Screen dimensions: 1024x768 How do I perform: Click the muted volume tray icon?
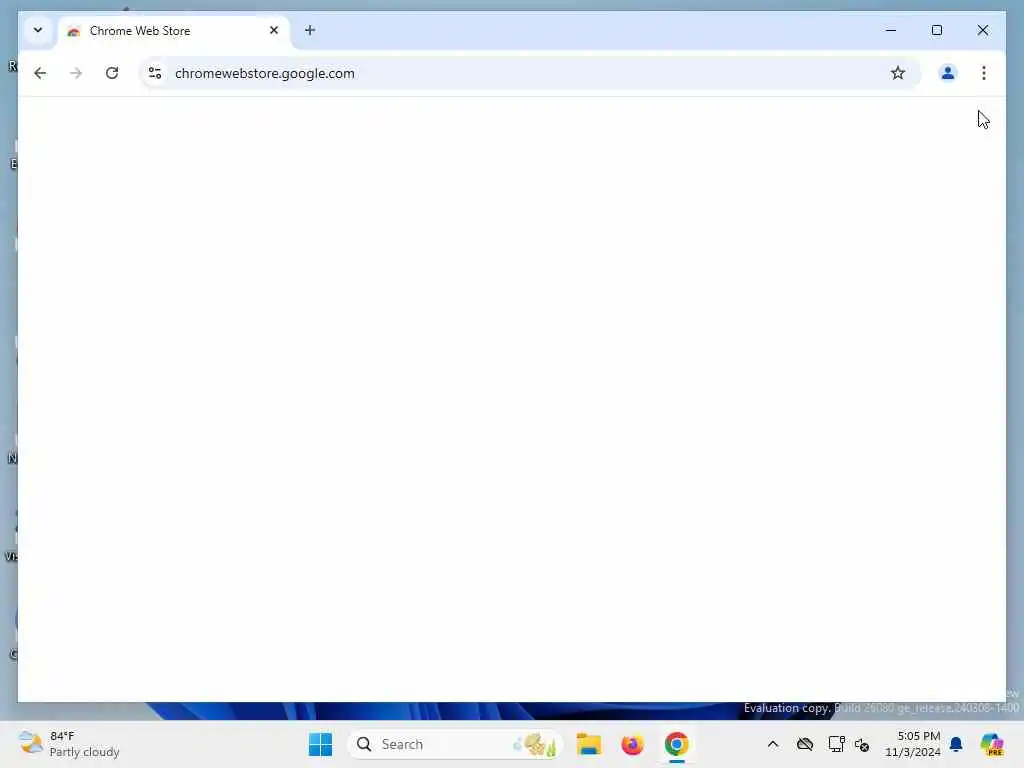coord(862,744)
